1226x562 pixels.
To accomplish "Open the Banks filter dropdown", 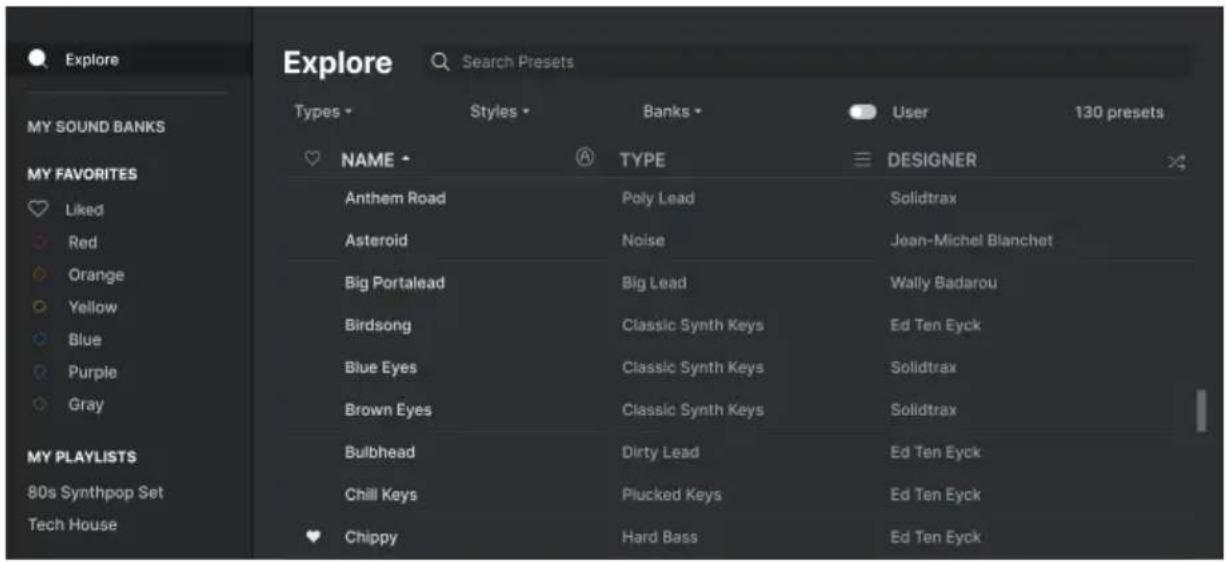I will tap(672, 112).
